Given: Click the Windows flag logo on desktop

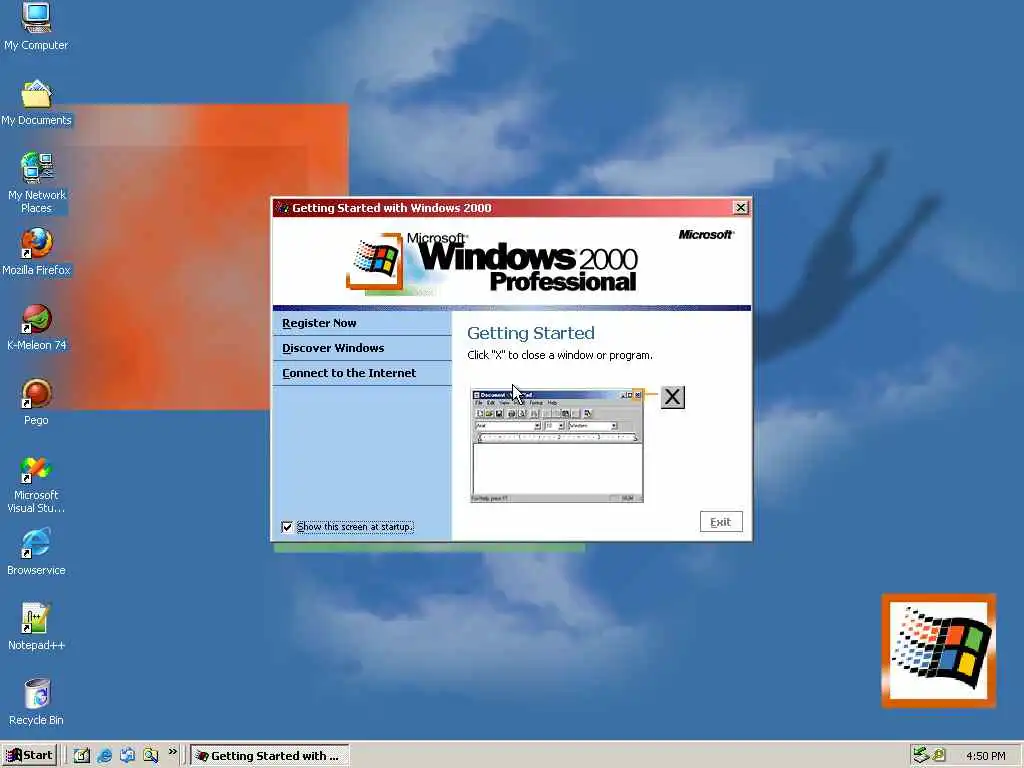Looking at the screenshot, I should click(938, 650).
